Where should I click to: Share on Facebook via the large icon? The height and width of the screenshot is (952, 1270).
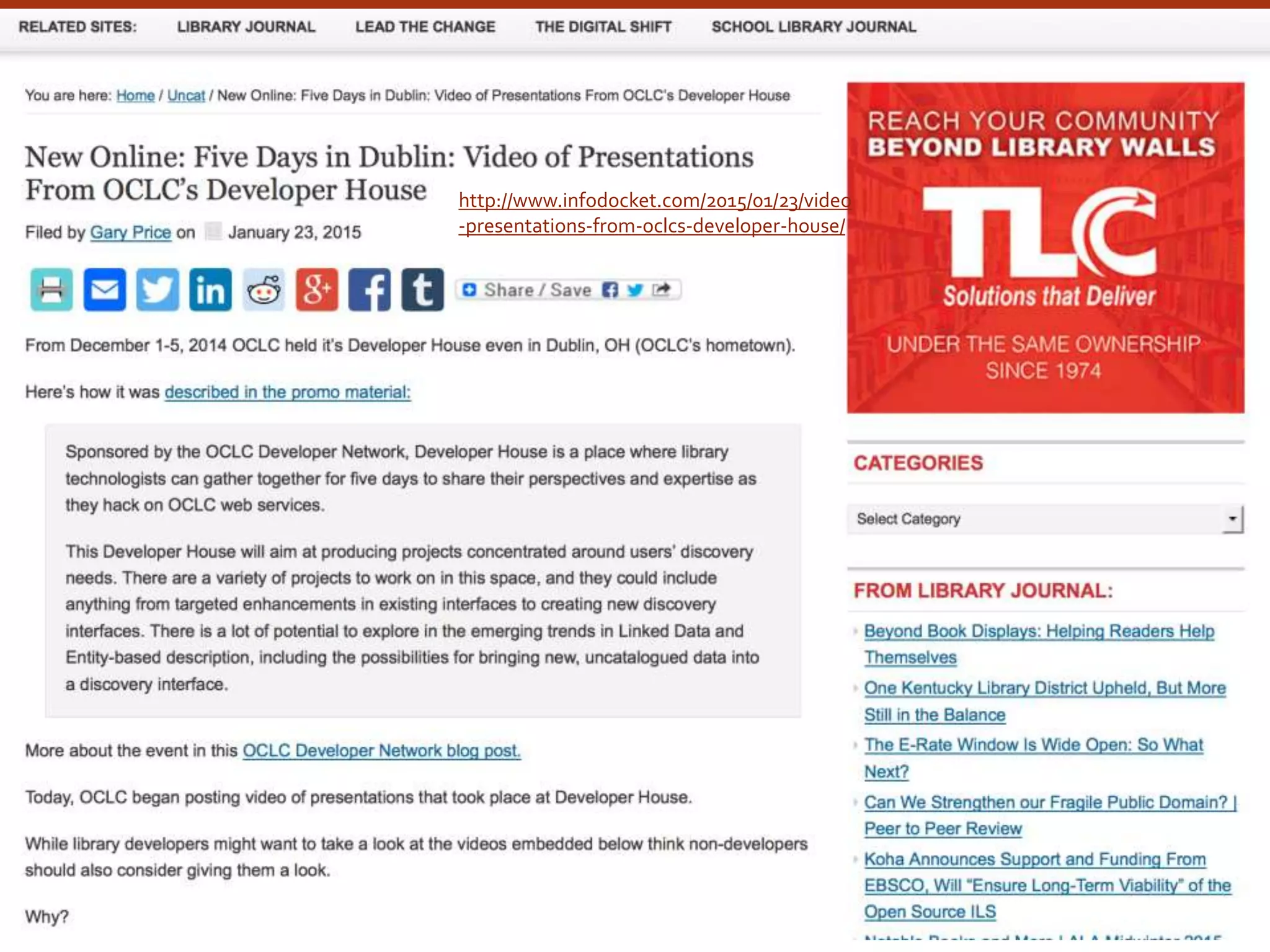click(370, 289)
